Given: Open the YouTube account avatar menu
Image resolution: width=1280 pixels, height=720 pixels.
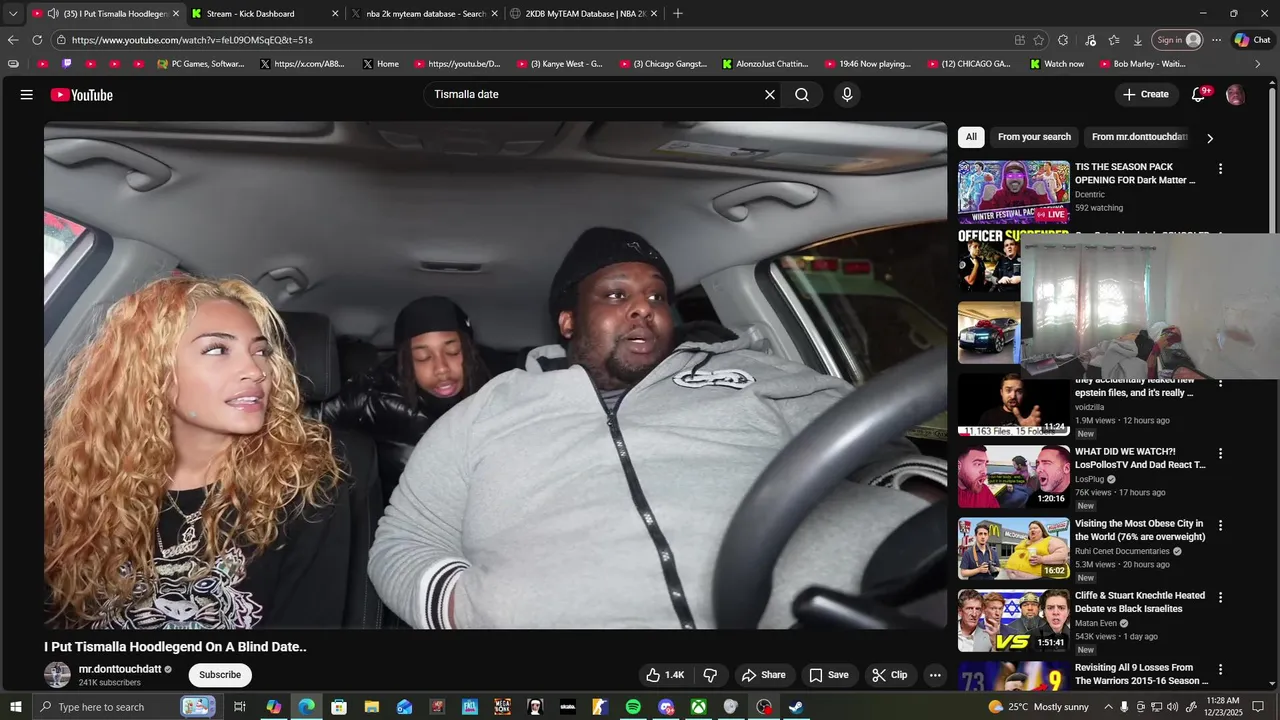Looking at the screenshot, I should pyautogui.click(x=1236, y=95).
